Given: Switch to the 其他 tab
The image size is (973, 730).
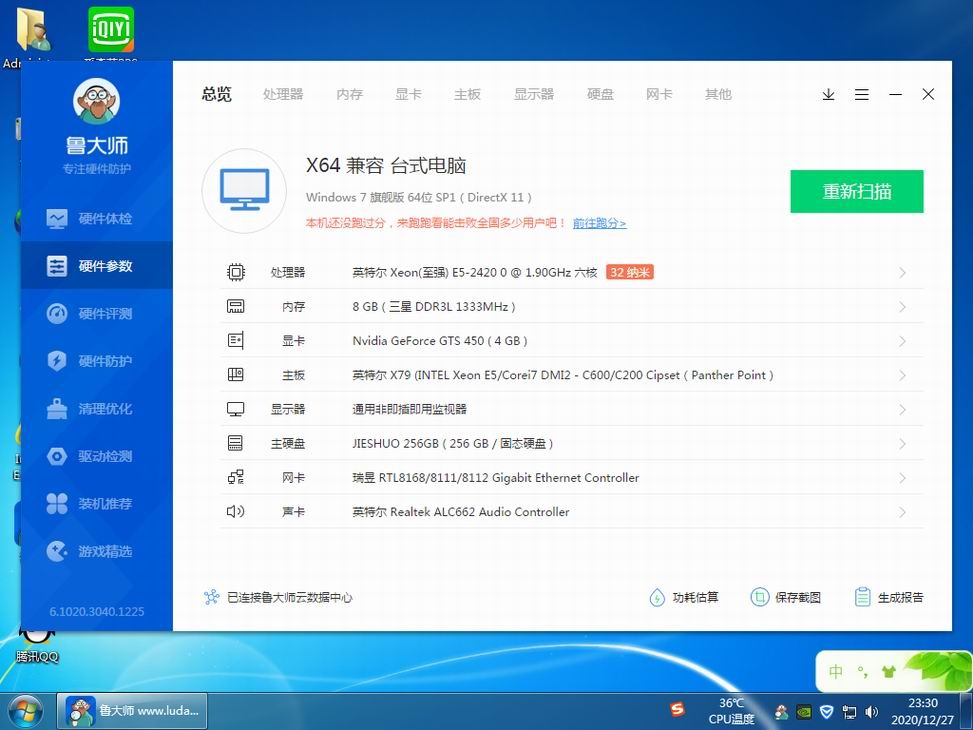Looking at the screenshot, I should coord(718,94).
